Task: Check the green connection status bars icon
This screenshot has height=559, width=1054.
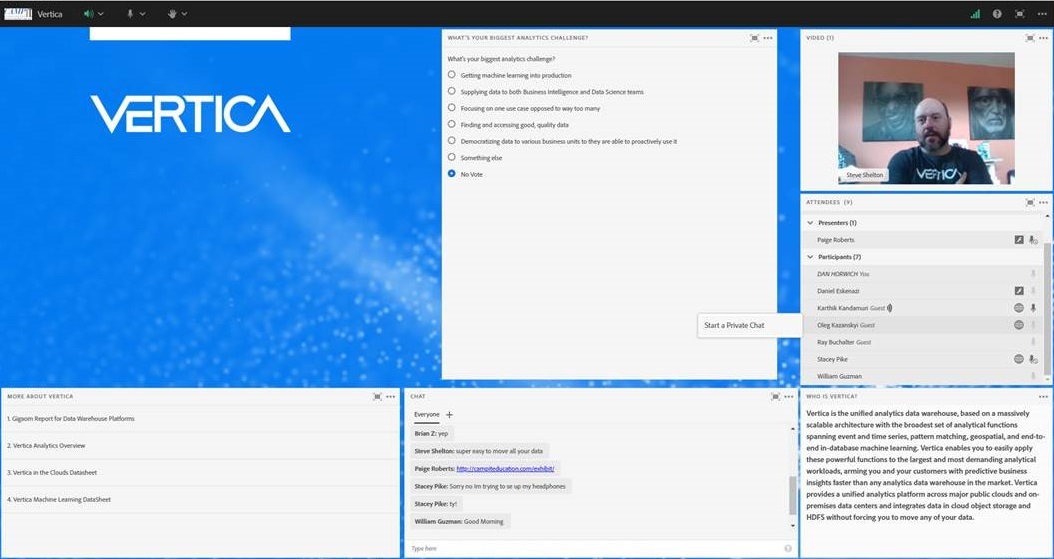Action: 975,13
